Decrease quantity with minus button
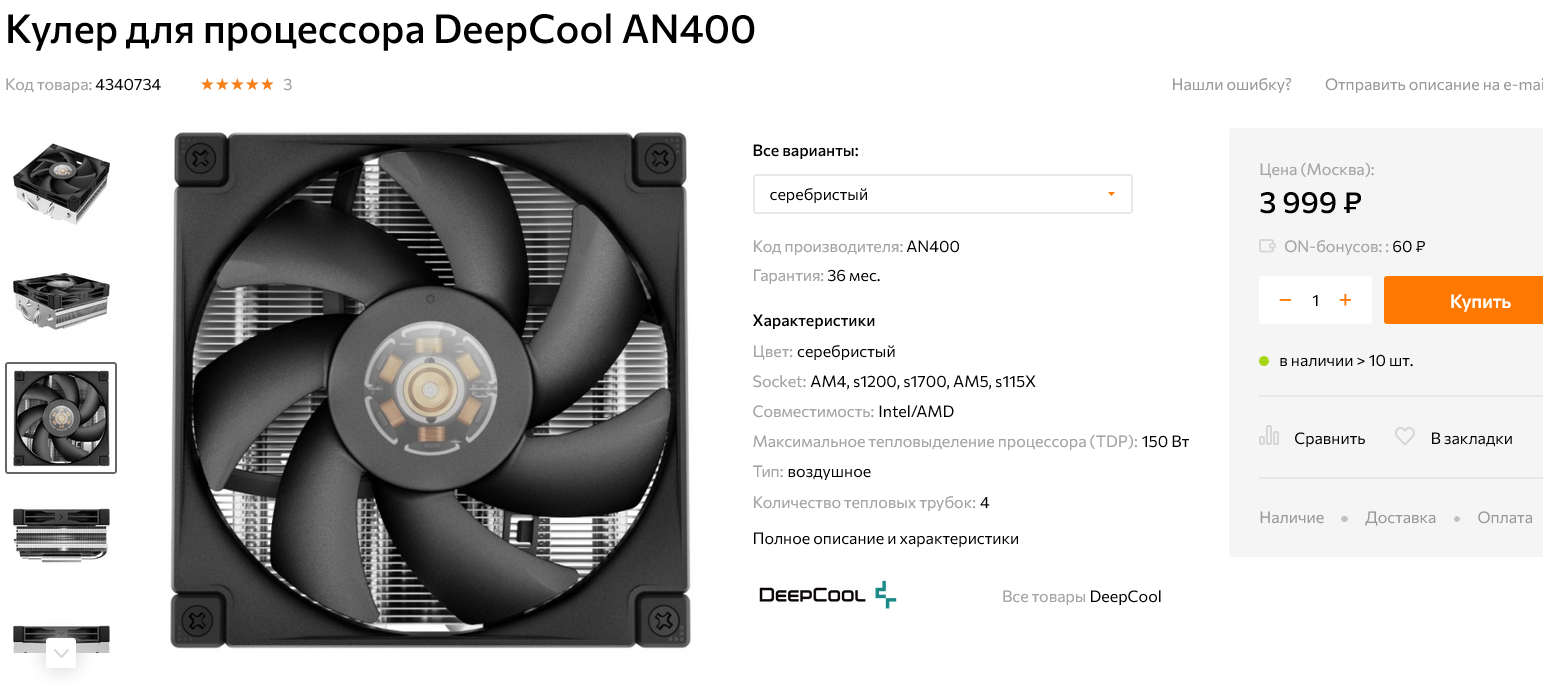The height and width of the screenshot is (697, 1543). point(1286,300)
